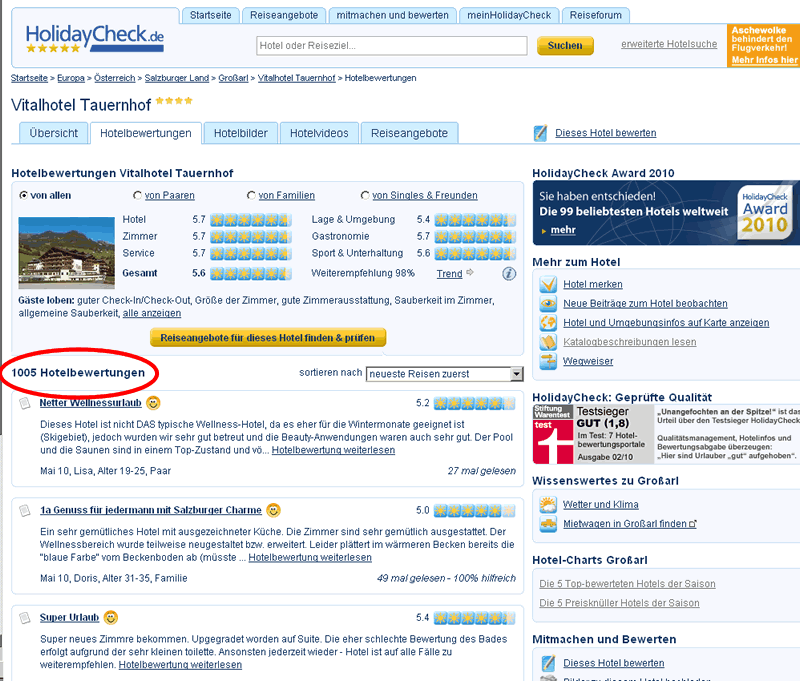
Task: Click the 'Mehr Infos hier' Aschewolke link
Action: [764, 60]
